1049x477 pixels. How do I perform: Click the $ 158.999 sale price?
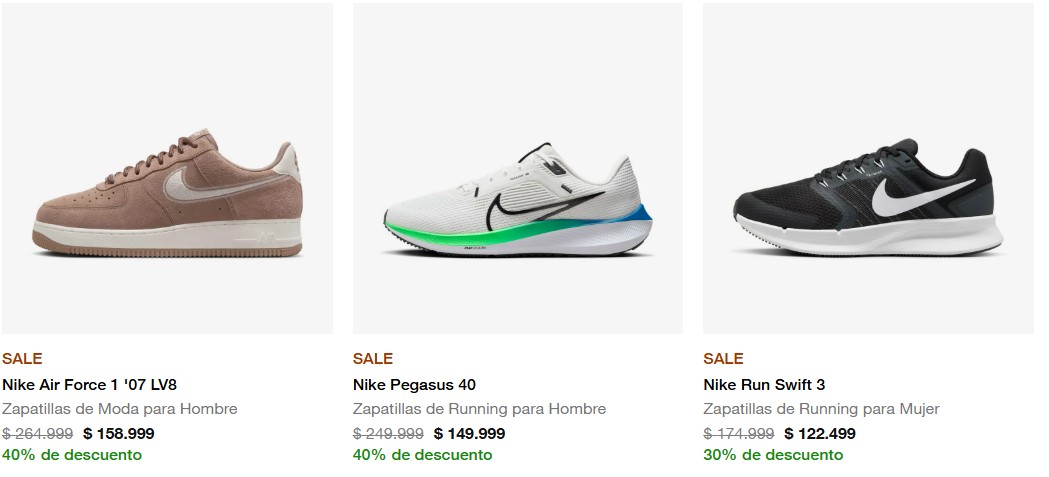[119, 433]
